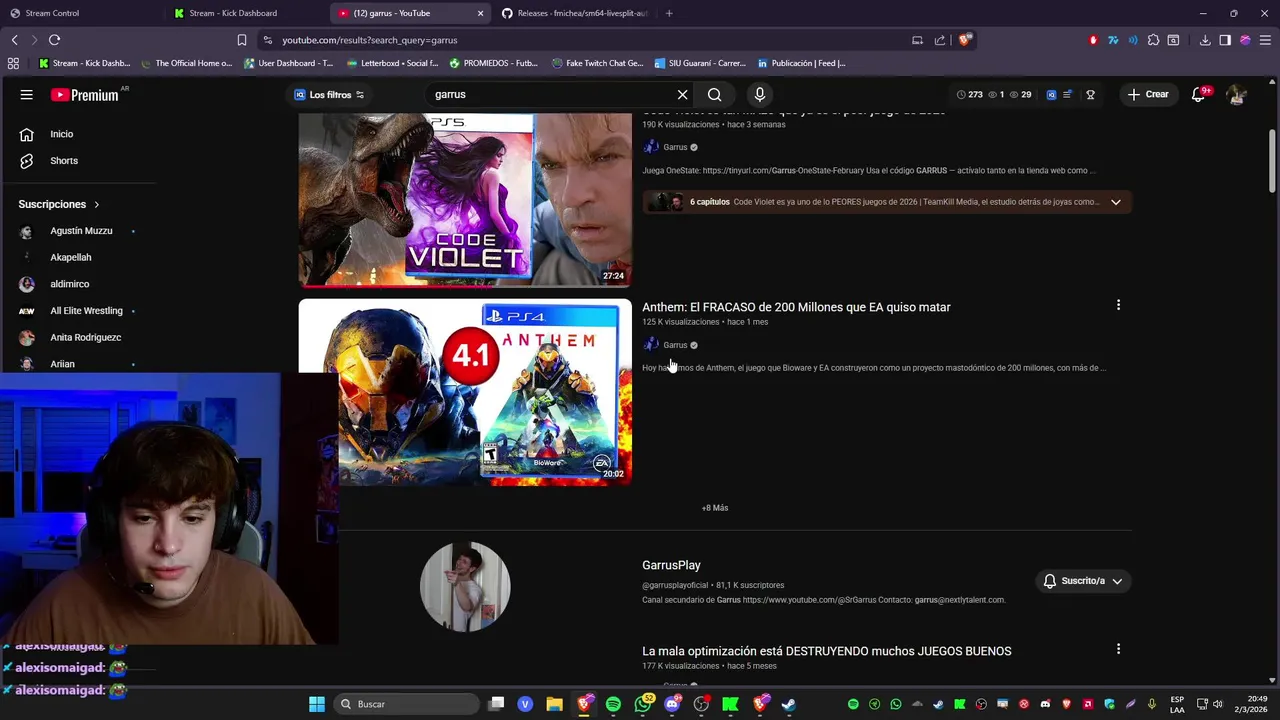Open Fake Twitch Chat Ge... bookmark
This screenshot has height=720, width=1280.
(x=596, y=63)
